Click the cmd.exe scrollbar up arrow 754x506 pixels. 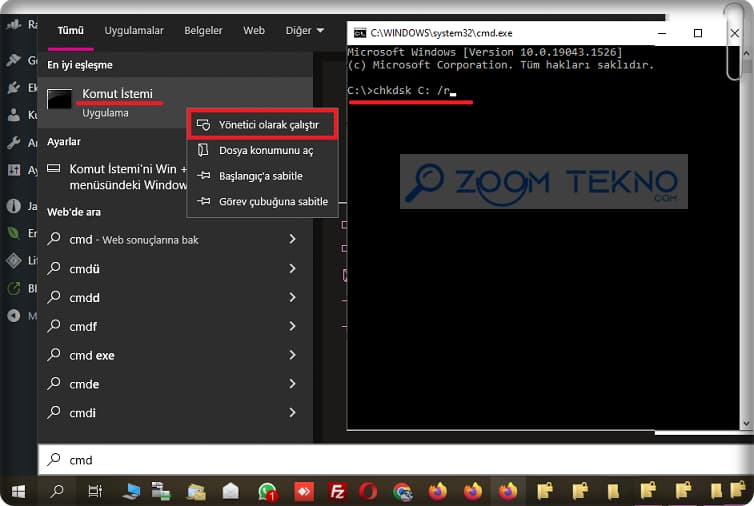[746, 53]
